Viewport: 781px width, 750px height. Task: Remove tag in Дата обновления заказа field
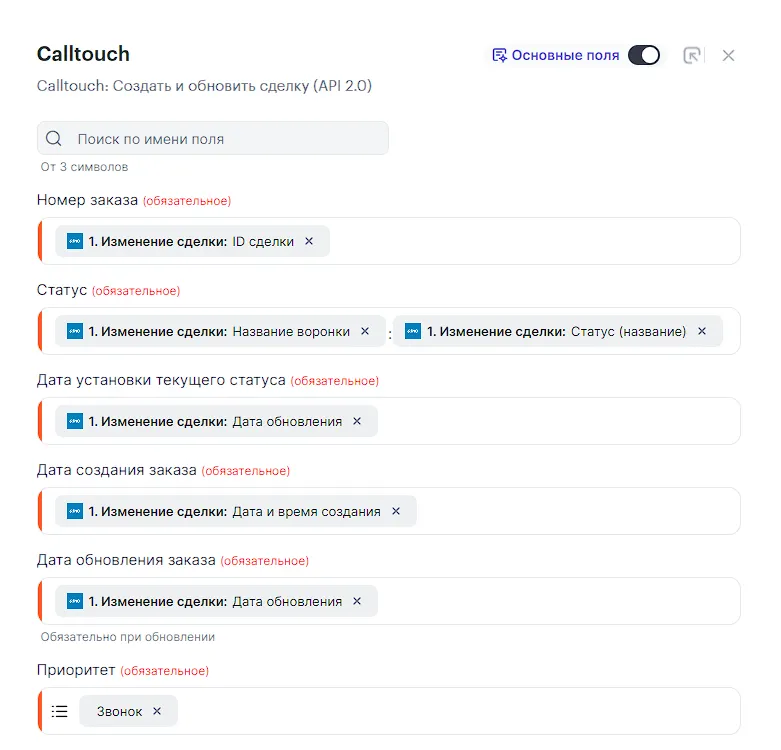point(357,602)
